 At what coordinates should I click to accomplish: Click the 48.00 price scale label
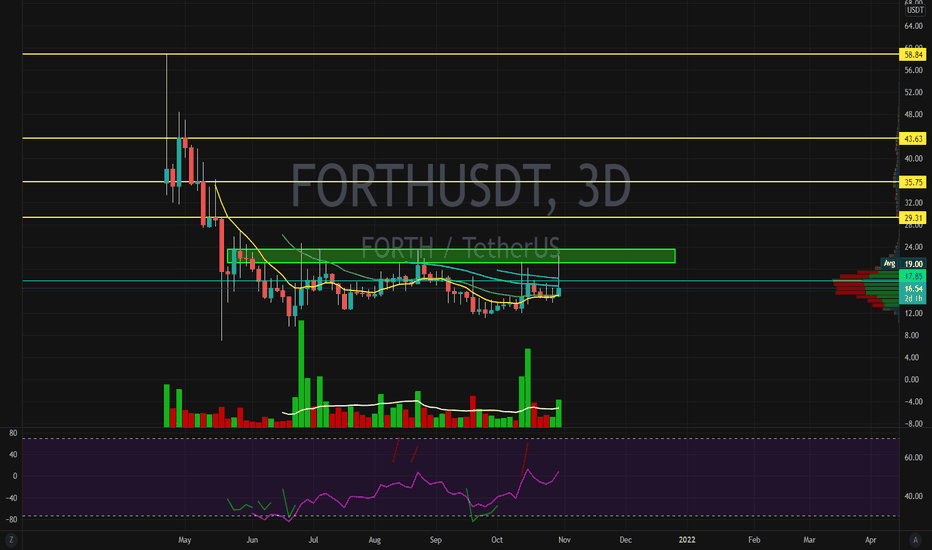coord(913,114)
